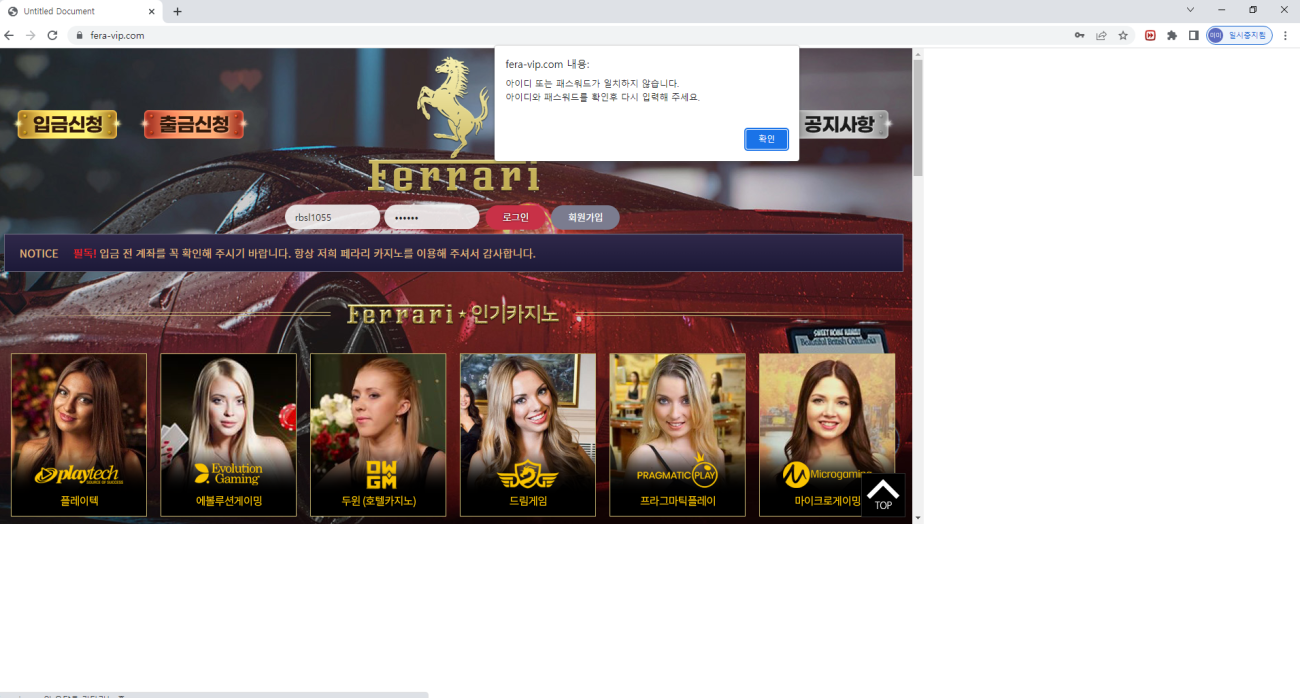Viewport: 1300px width, 698px height.
Task: Click the 출금신청 withdrawal button
Action: click(194, 125)
